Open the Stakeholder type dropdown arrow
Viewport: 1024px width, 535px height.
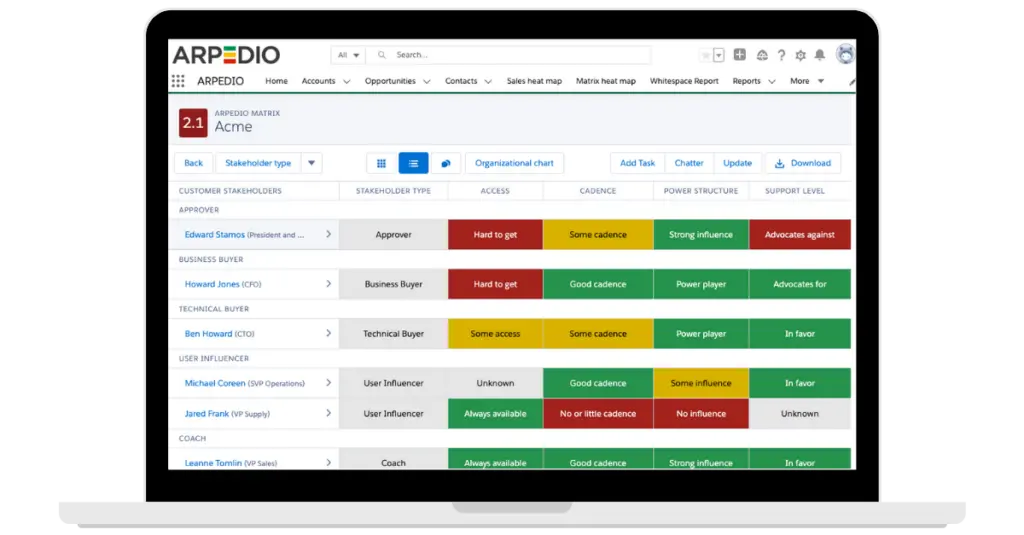click(x=312, y=163)
